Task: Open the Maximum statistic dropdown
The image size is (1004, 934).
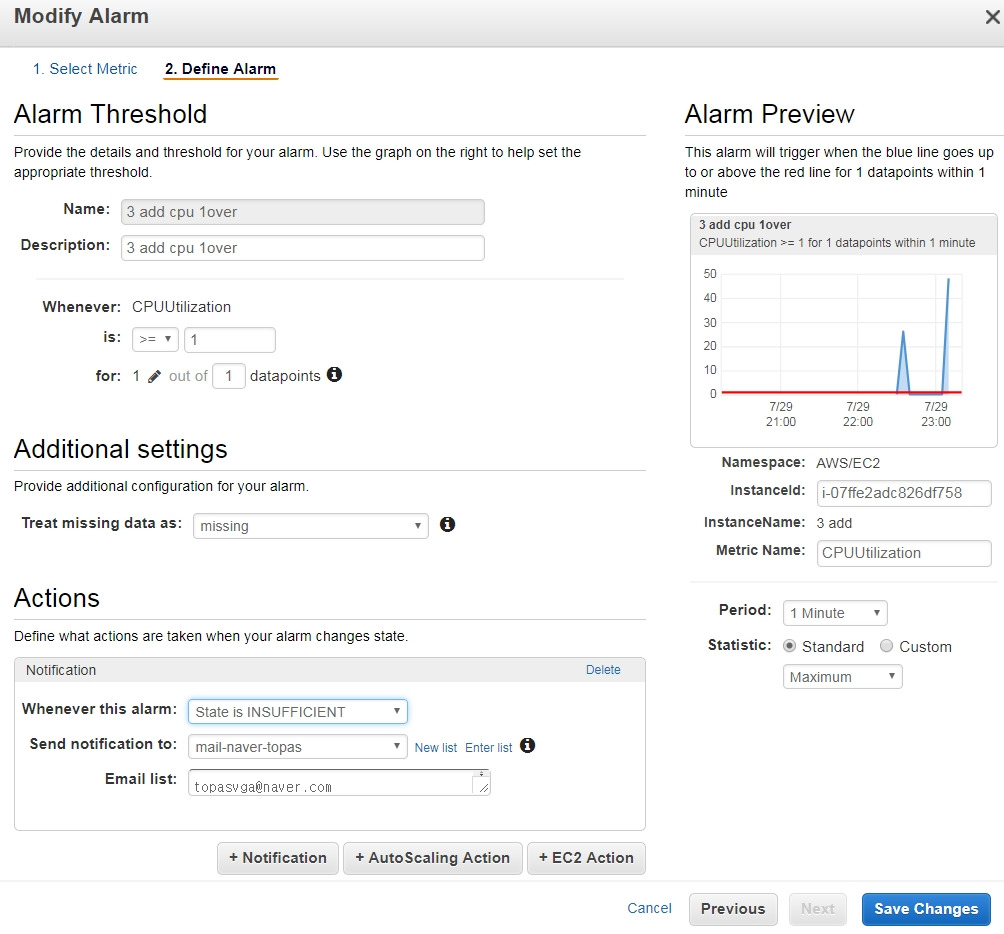Action: (843, 677)
